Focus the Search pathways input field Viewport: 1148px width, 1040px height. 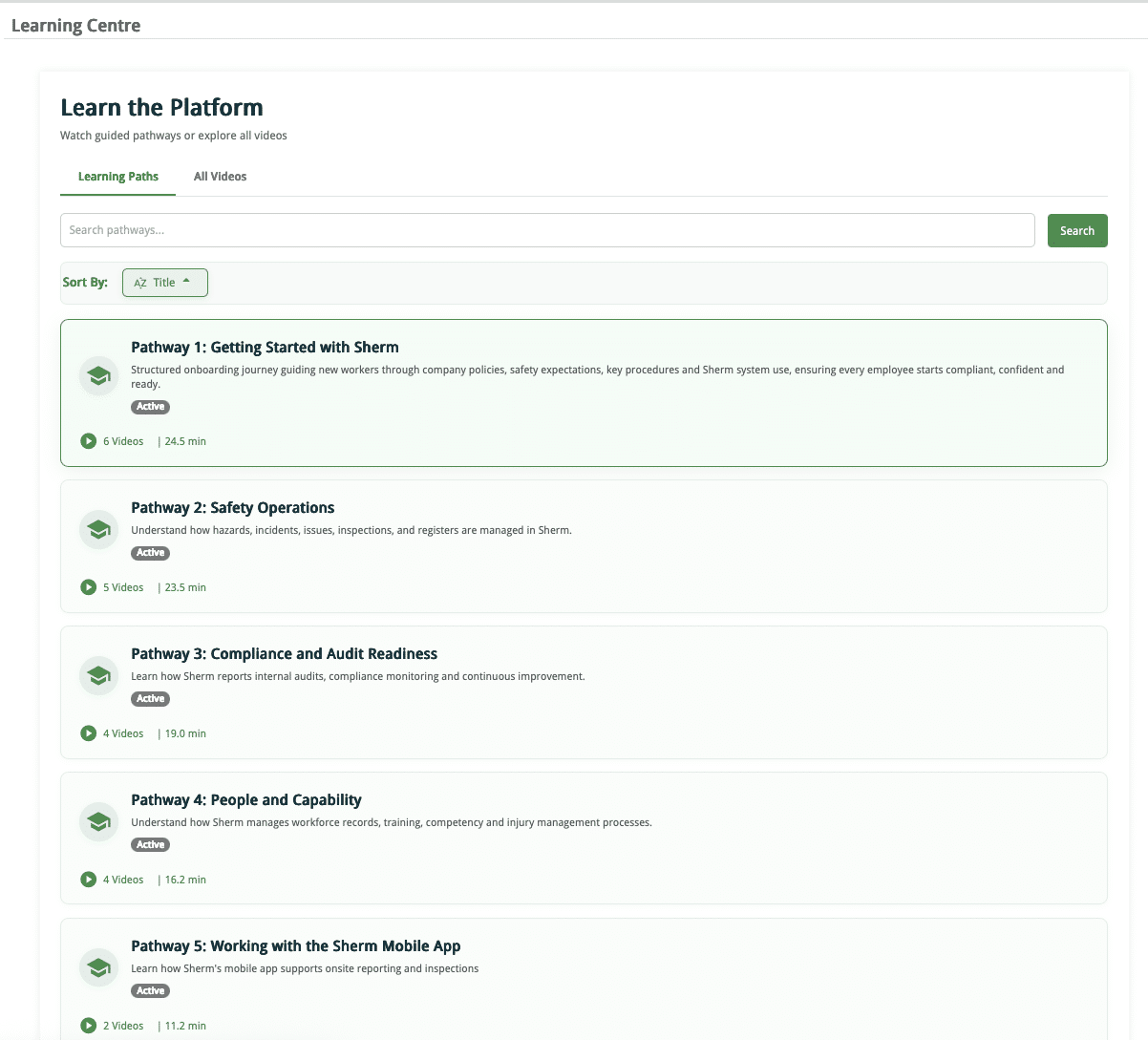pyautogui.click(x=547, y=230)
